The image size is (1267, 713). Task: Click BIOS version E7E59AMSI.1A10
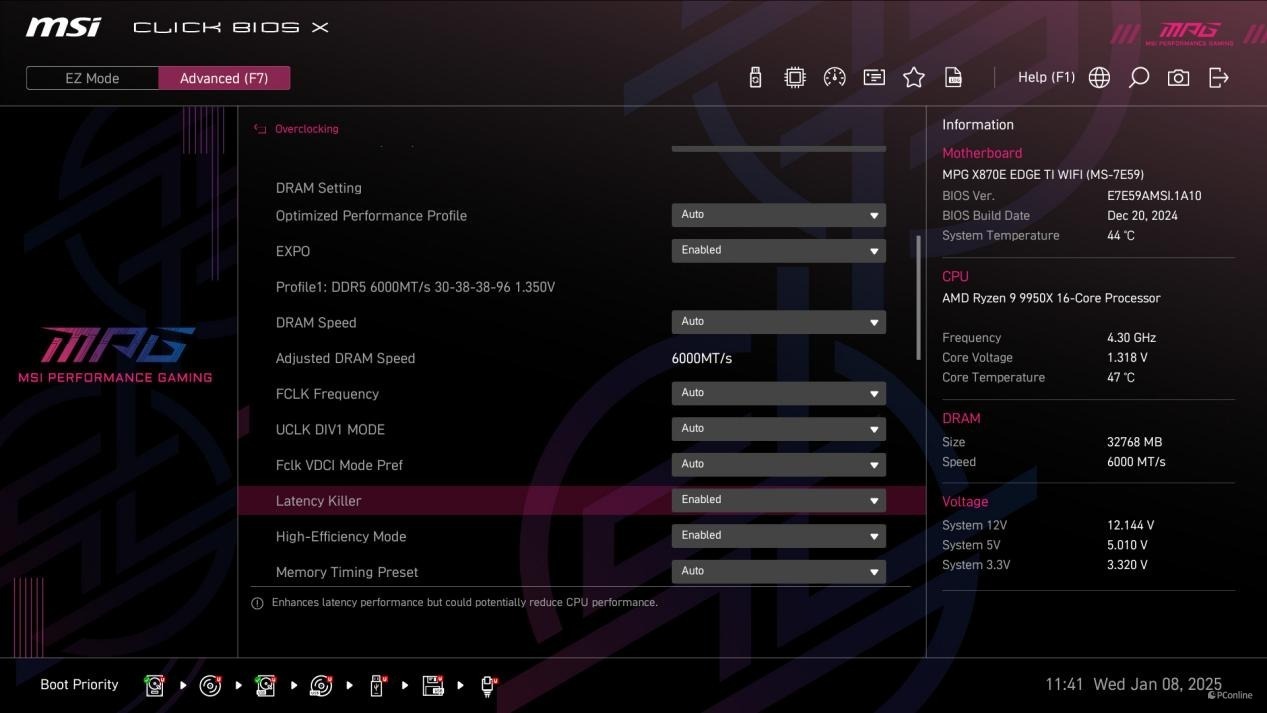pos(1154,196)
